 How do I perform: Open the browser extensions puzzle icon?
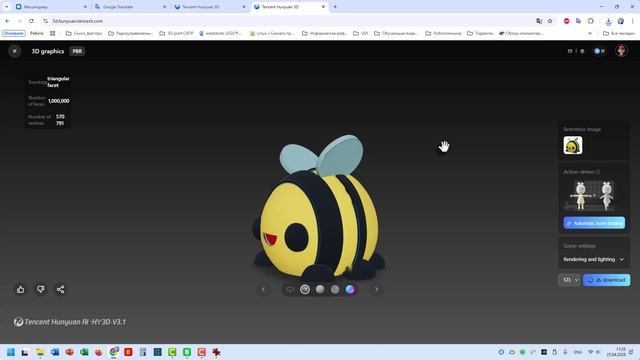pyautogui.click(x=591, y=21)
